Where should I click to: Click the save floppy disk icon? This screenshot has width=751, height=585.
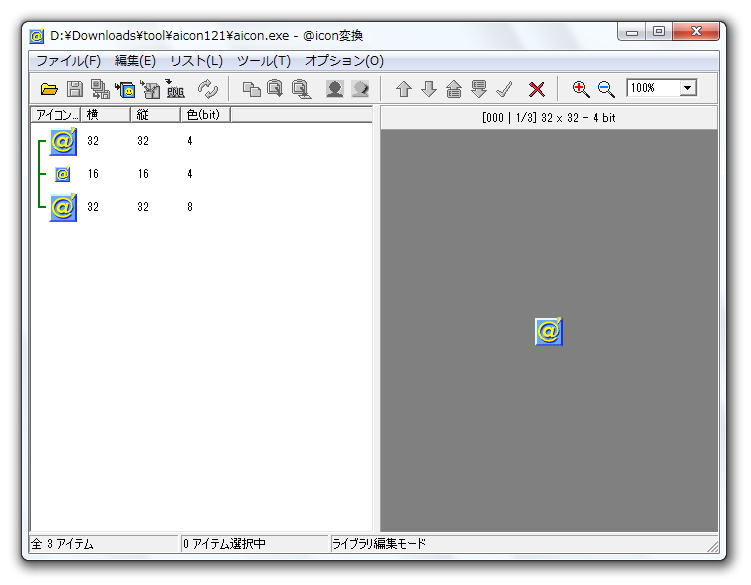point(75,89)
